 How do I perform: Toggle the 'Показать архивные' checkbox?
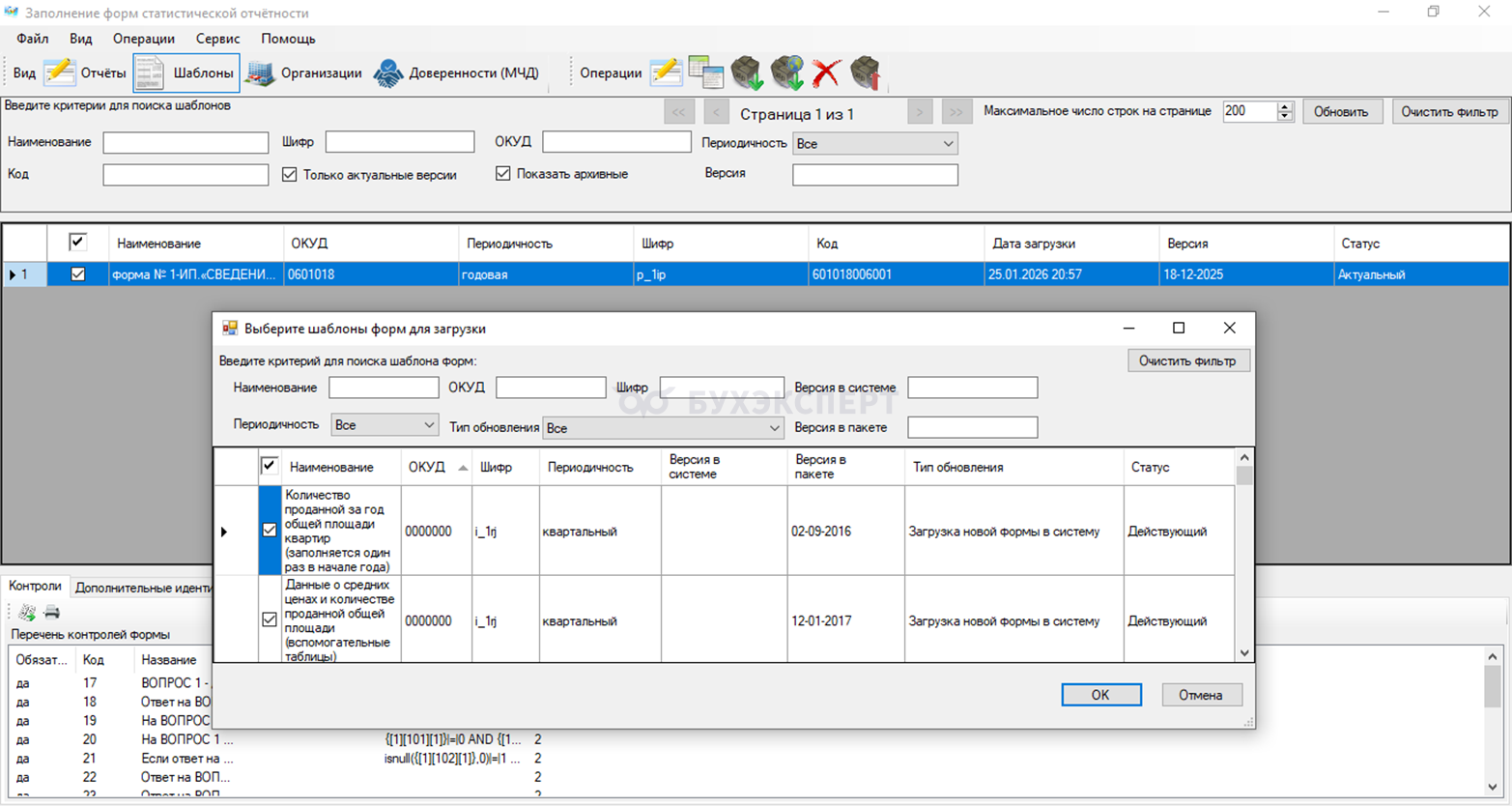pos(502,174)
